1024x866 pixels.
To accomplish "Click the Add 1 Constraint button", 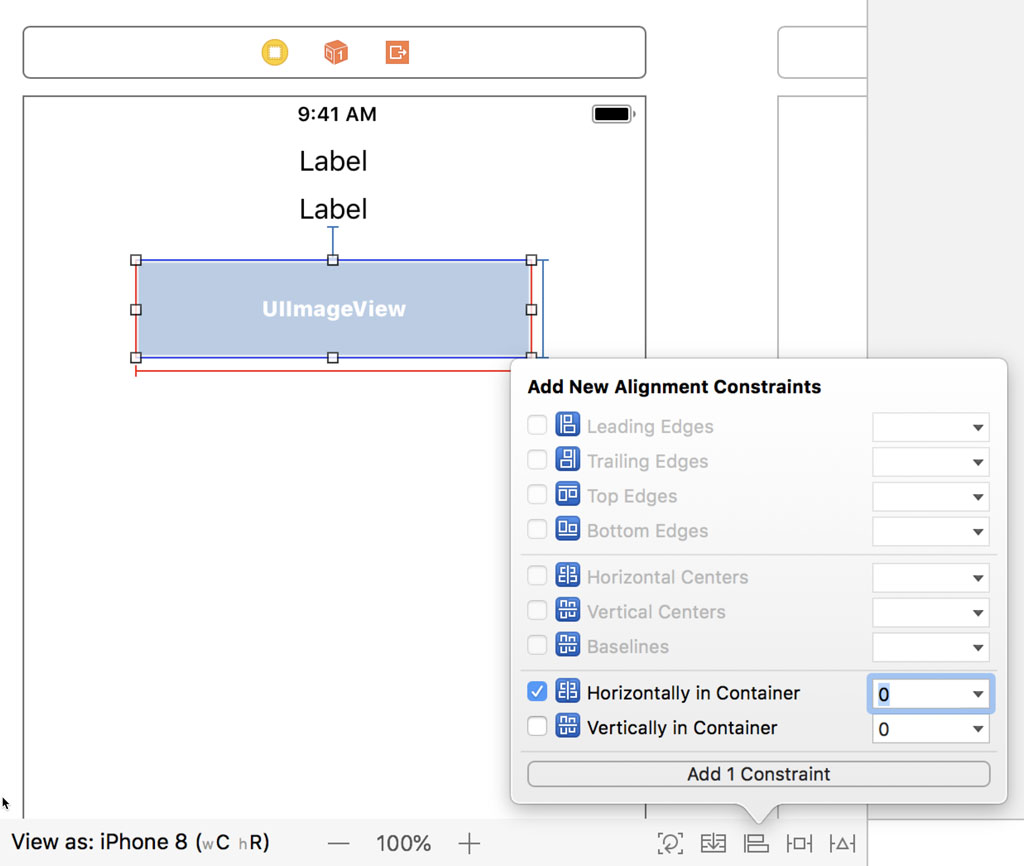I will pos(758,773).
